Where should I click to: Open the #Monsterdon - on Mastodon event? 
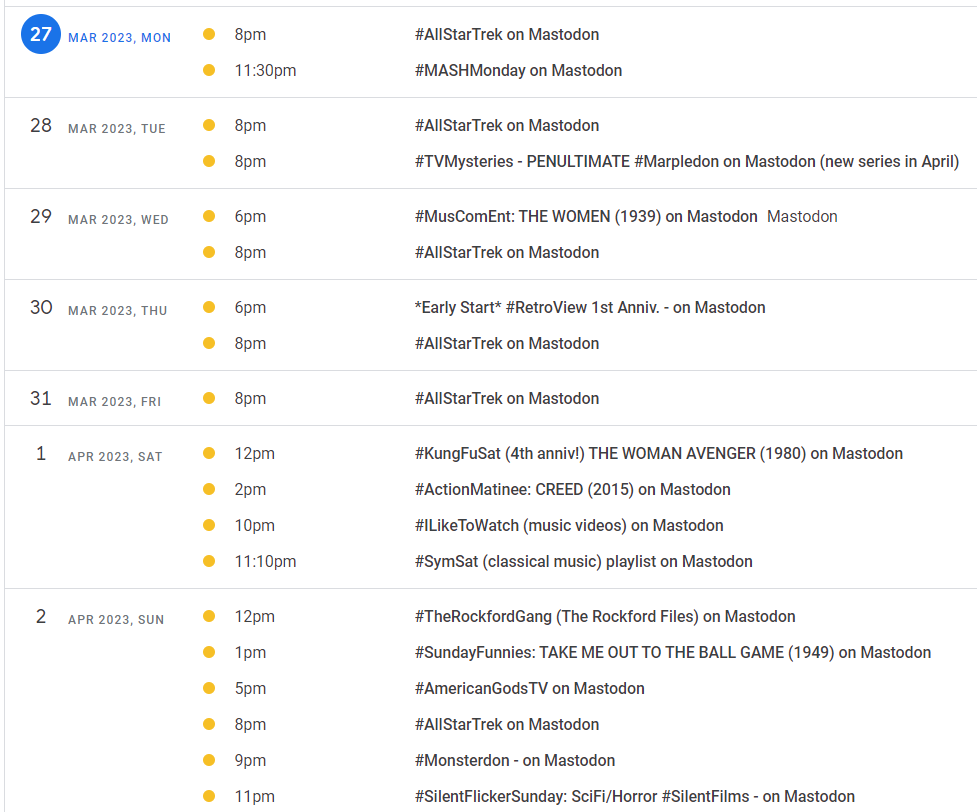click(515, 761)
